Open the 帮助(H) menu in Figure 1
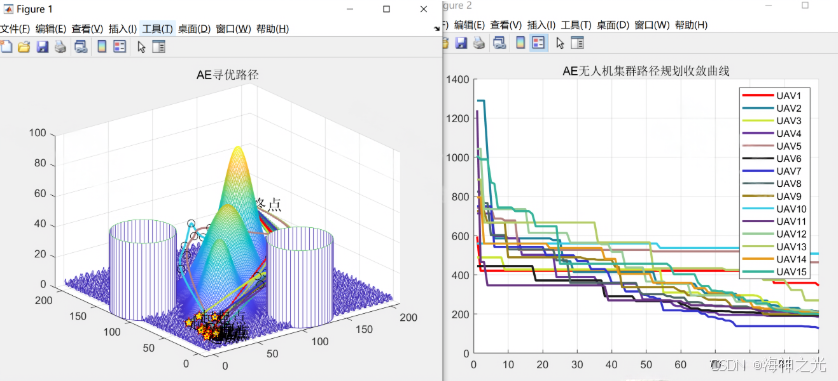 (273, 29)
